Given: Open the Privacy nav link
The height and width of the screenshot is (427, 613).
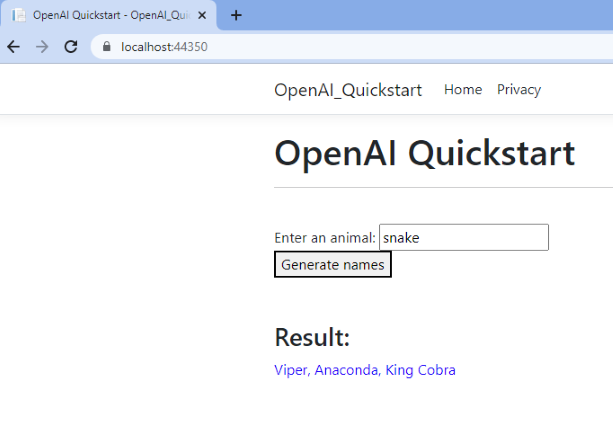Looking at the screenshot, I should pyautogui.click(x=519, y=90).
